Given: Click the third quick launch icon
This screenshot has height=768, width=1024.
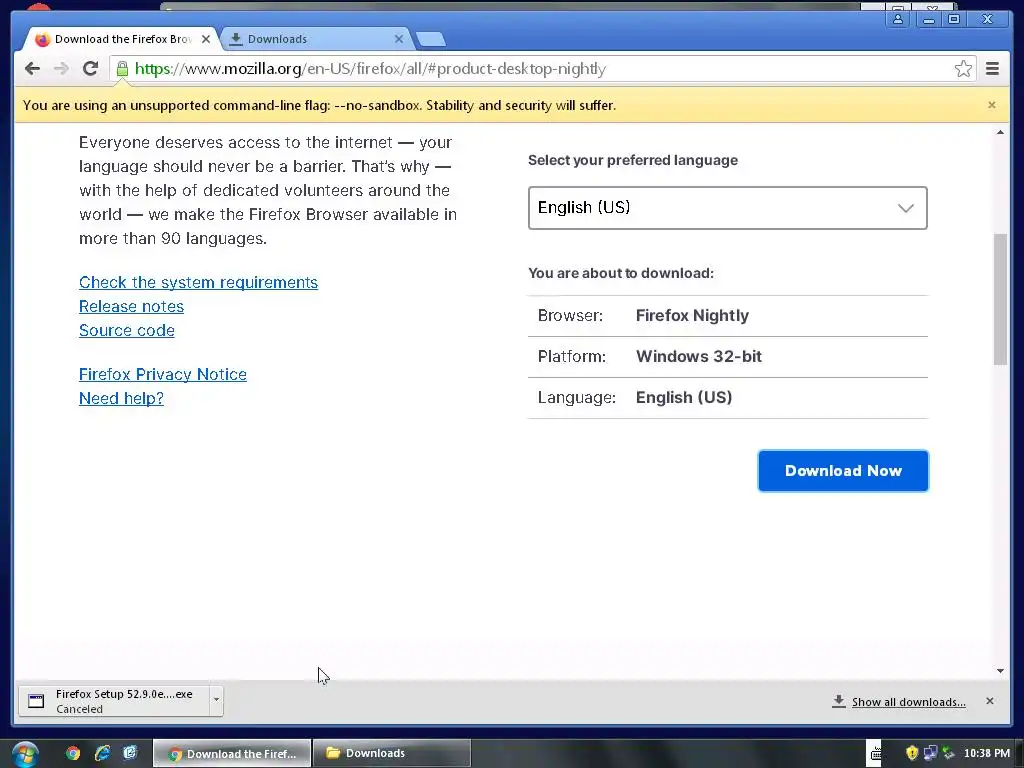Looking at the screenshot, I should pyautogui.click(x=130, y=753).
